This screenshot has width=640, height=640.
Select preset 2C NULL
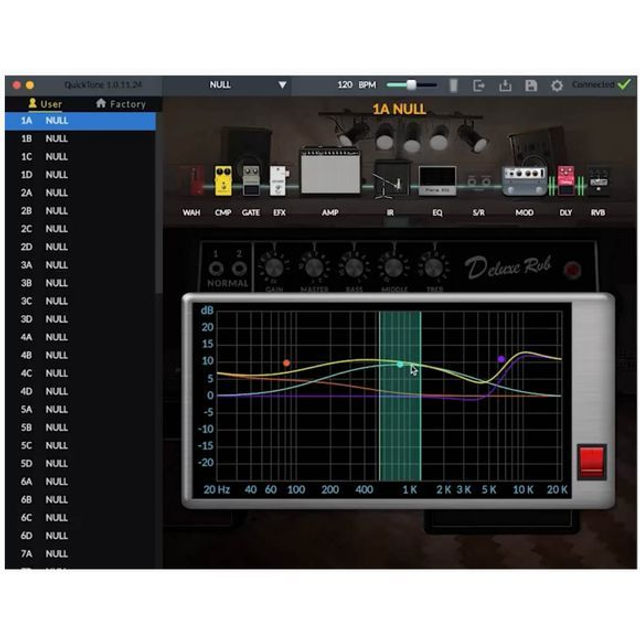click(x=80, y=229)
